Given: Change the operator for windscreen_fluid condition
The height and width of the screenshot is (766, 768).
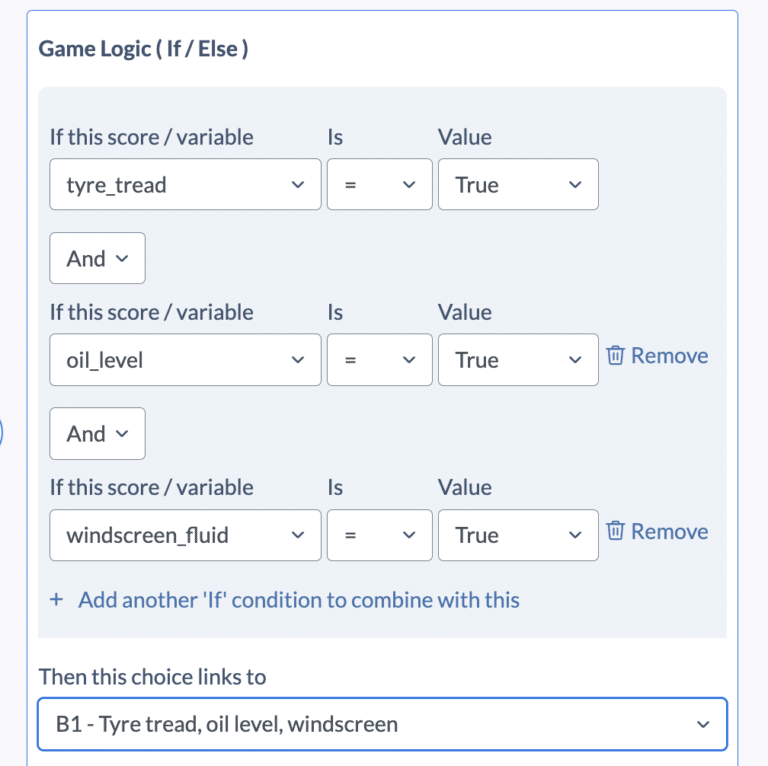Looking at the screenshot, I should pyautogui.click(x=380, y=535).
